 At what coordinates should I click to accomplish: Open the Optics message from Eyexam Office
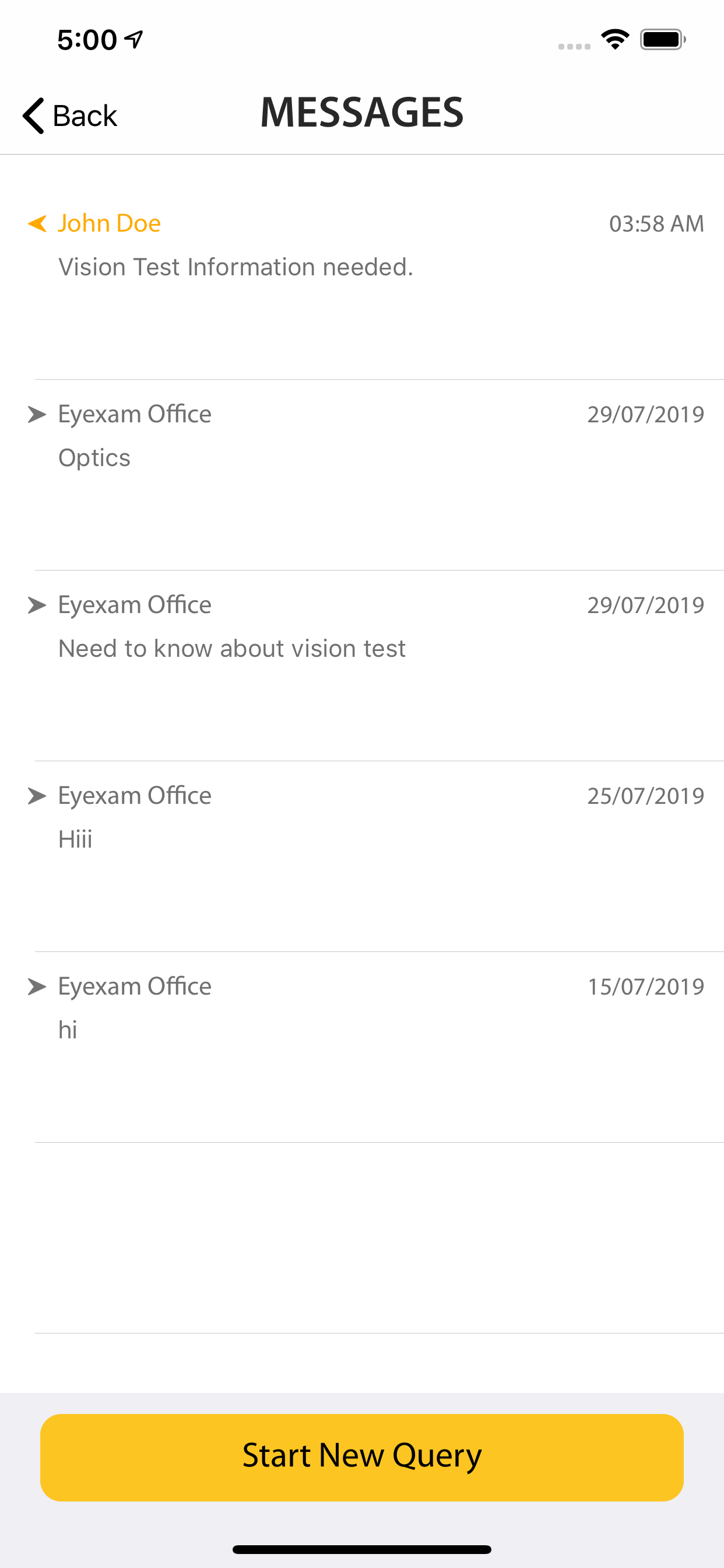coord(94,458)
